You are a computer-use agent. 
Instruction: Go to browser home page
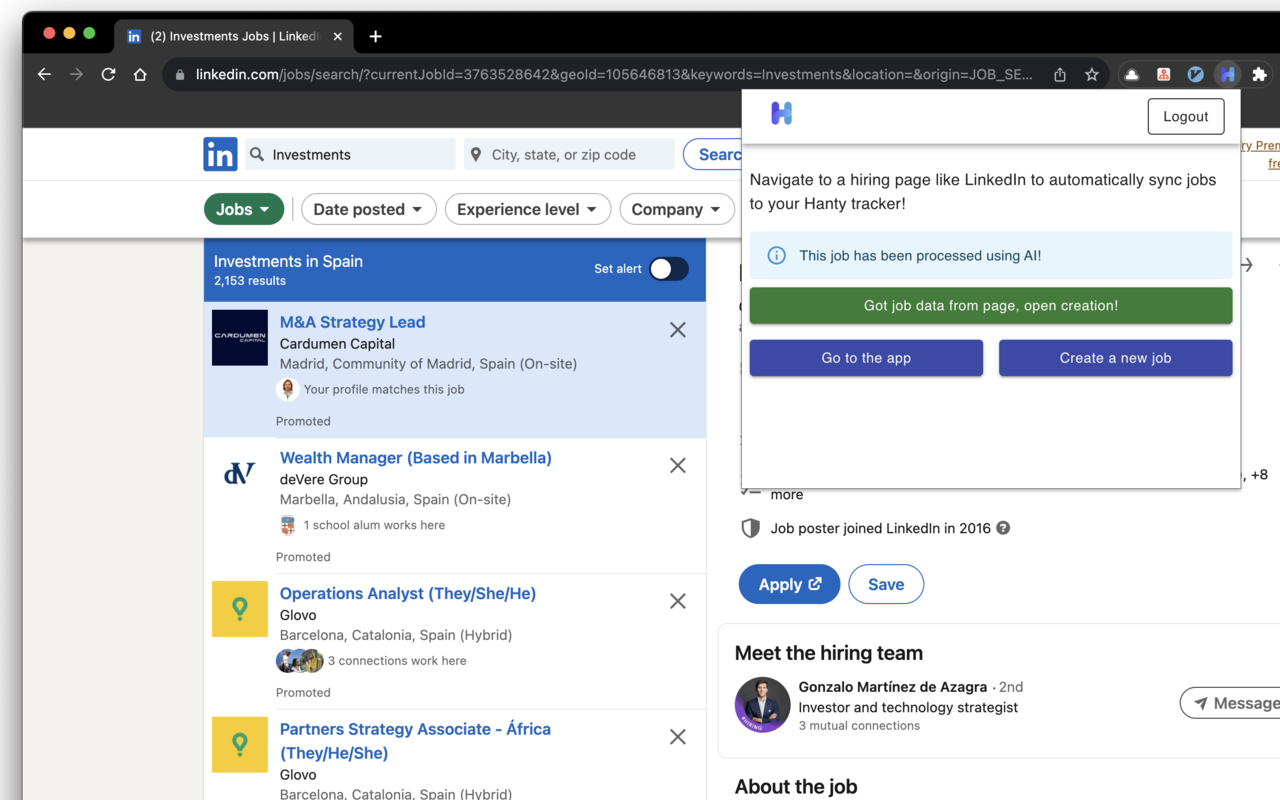[x=140, y=74]
